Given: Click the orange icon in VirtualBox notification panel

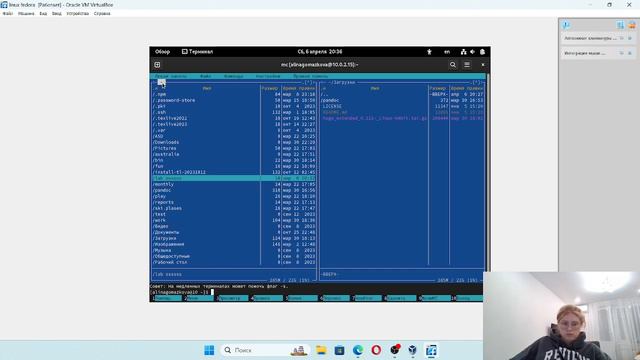Looking at the screenshot, I should pos(632,25).
